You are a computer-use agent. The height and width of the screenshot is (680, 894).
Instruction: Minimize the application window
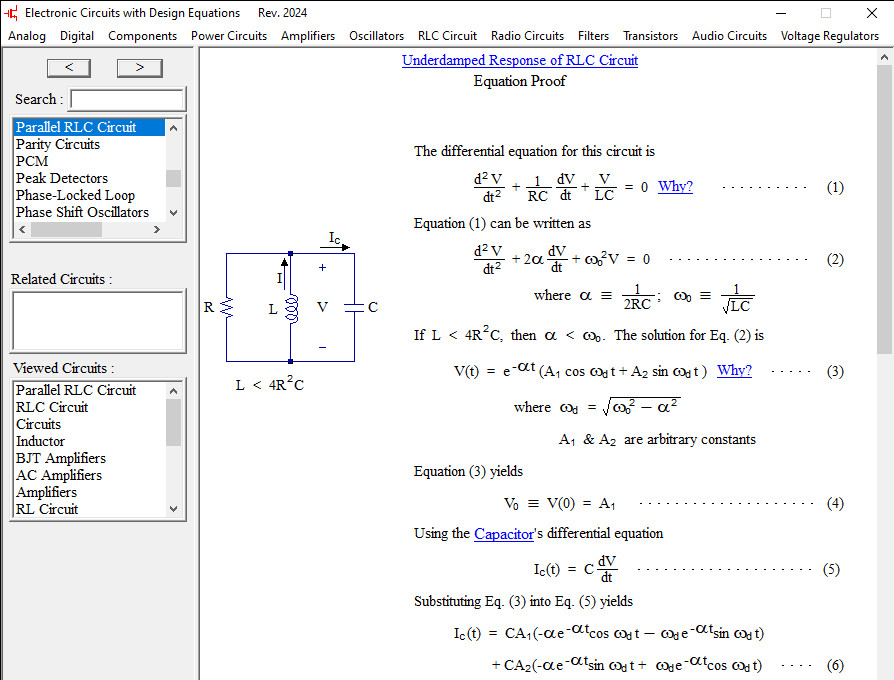pos(781,13)
